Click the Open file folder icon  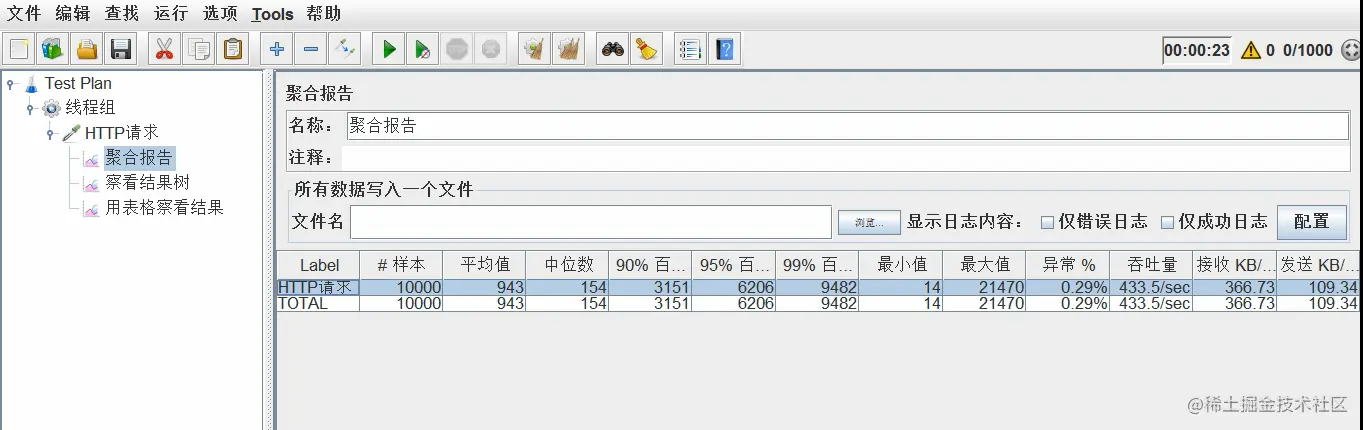(87, 48)
